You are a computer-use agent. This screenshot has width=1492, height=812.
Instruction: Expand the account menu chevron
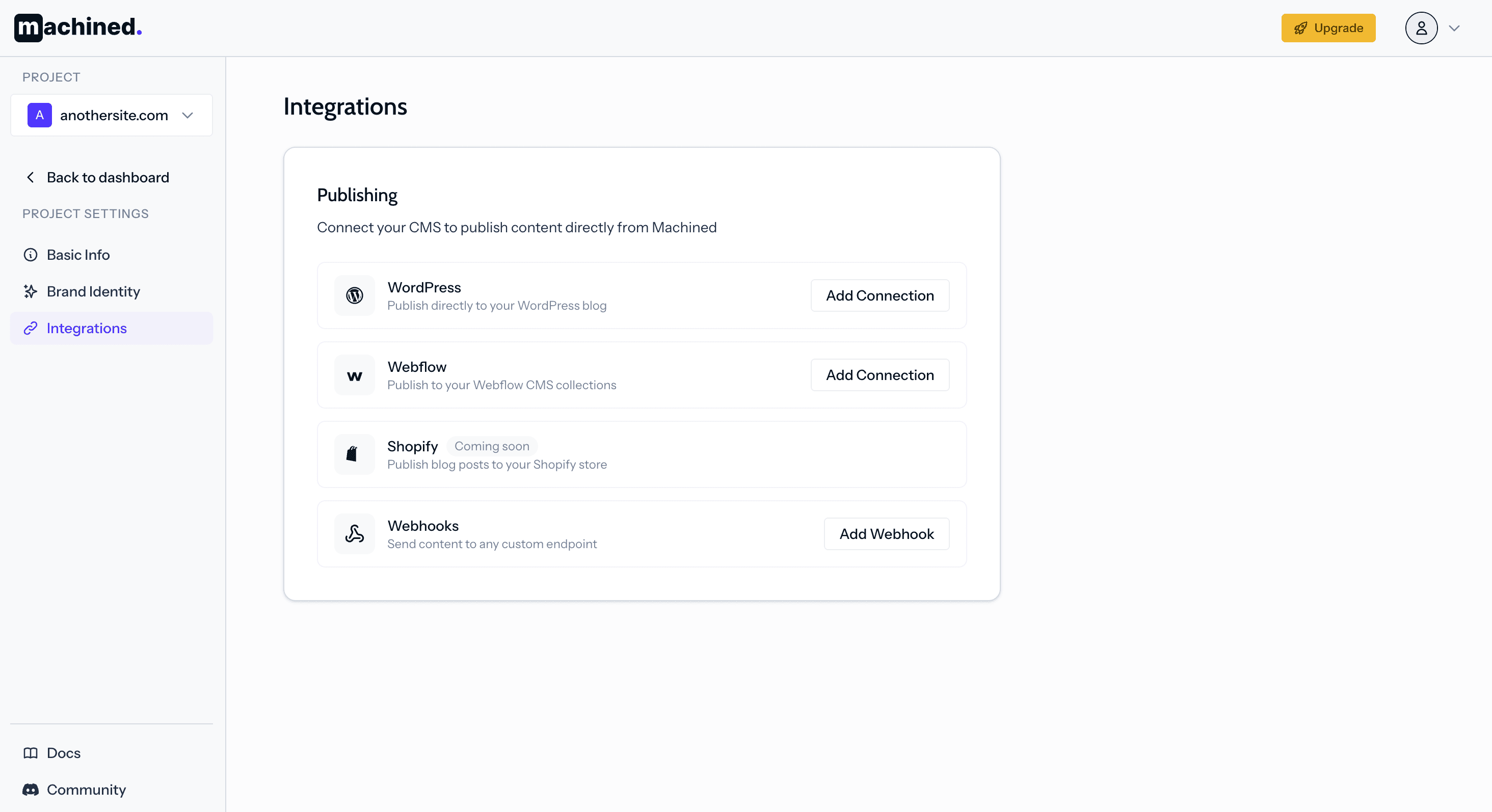click(x=1454, y=28)
